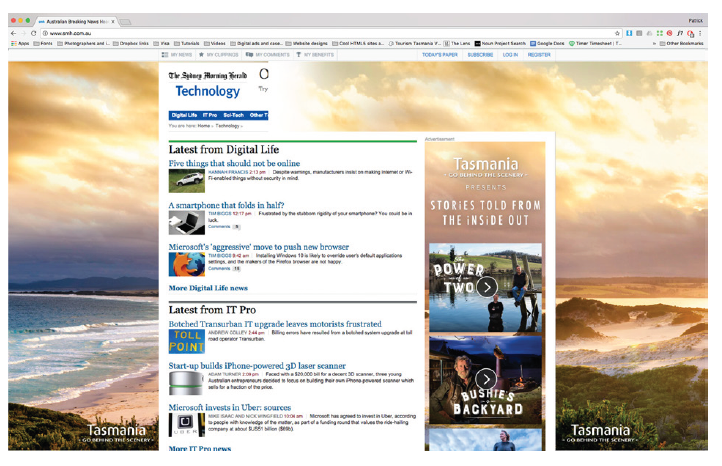Open the Tutorials bookmarks folder
The image size is (722, 466).
click(186, 43)
